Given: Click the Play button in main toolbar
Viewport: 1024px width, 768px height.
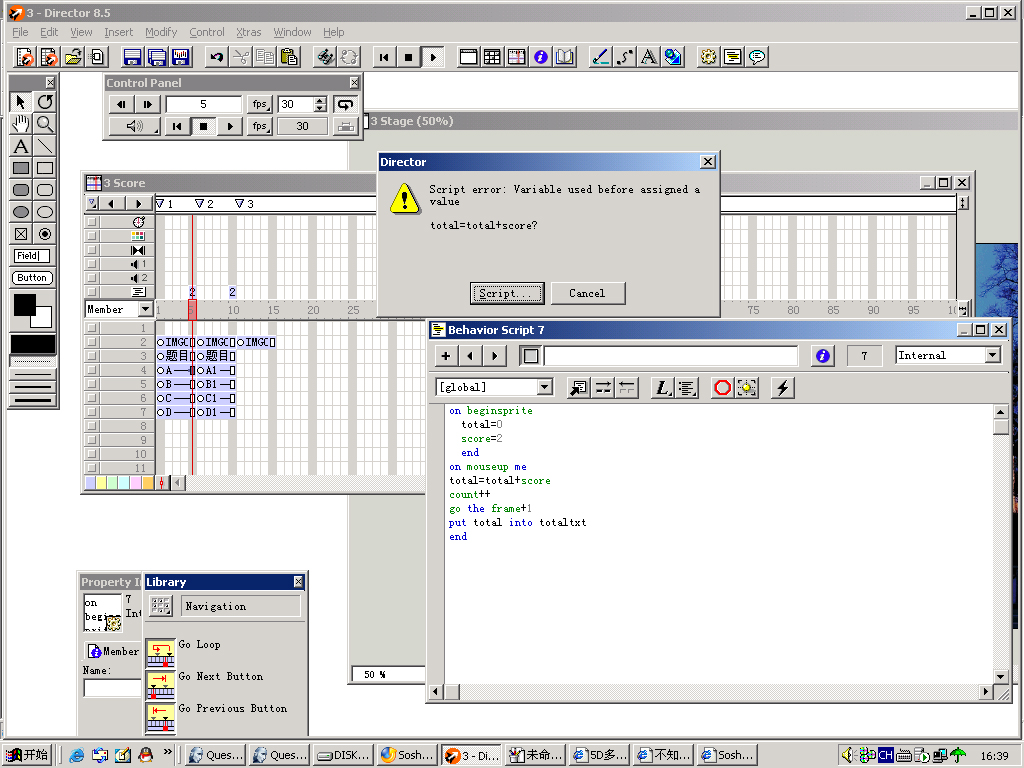Looking at the screenshot, I should [432, 57].
